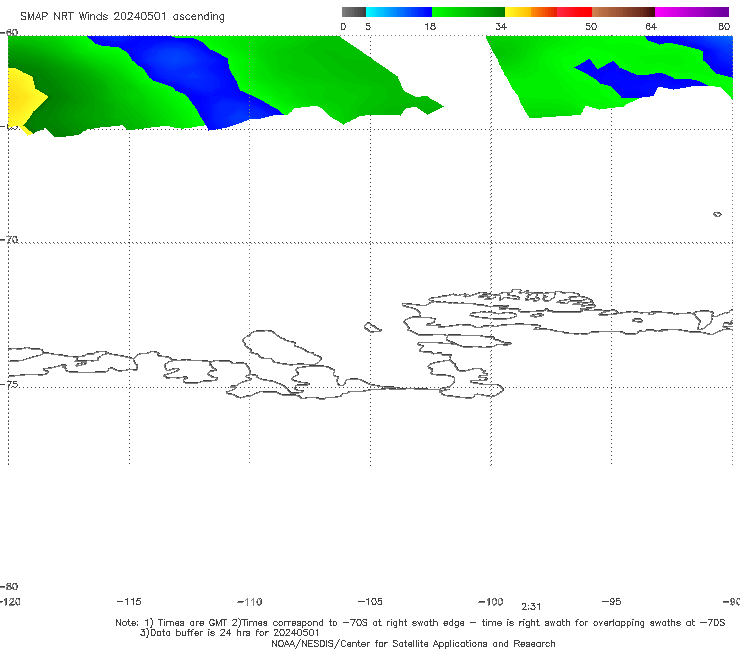Screen dimensions: 740x650
Task: Click the yellow-orange color bar segment after 34
Action: coord(531,12)
